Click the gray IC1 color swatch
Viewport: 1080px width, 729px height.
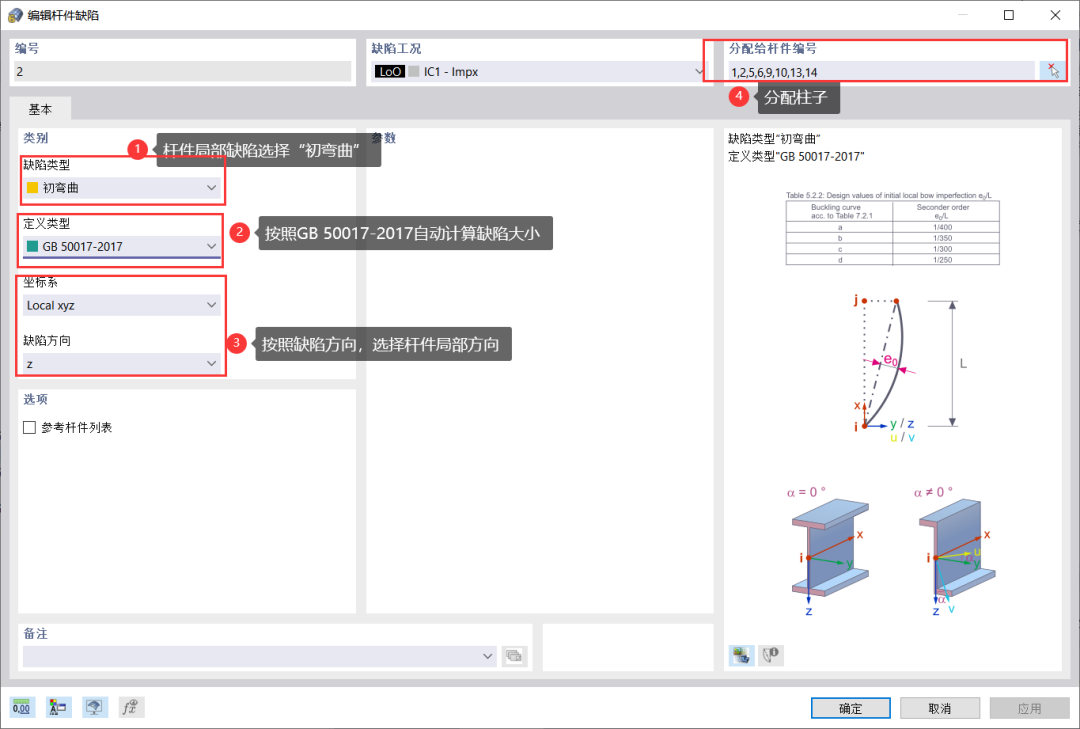[x=414, y=72]
